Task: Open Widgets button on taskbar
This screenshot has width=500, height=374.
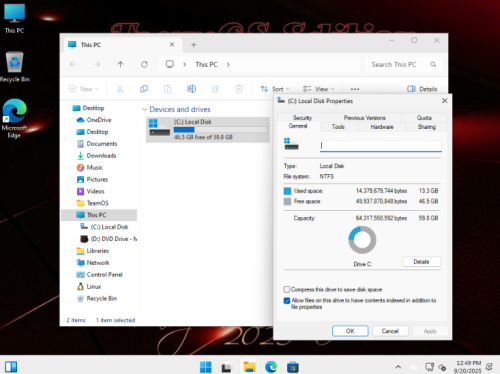Action: 11,367
